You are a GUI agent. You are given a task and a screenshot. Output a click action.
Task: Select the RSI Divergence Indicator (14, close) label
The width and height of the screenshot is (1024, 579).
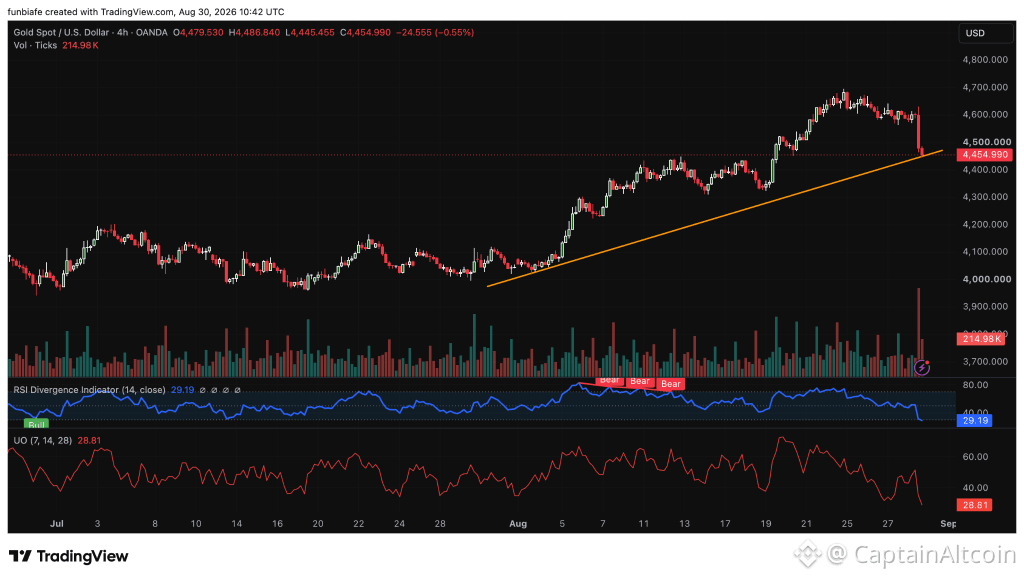click(89, 390)
